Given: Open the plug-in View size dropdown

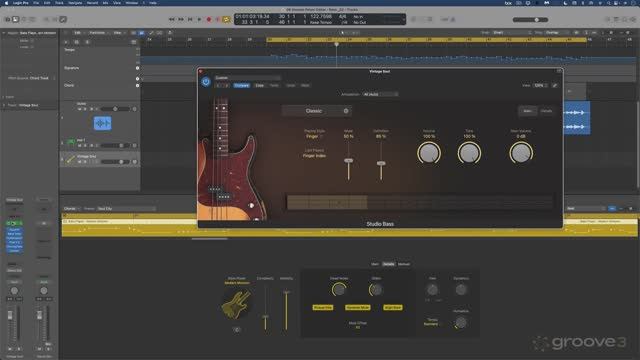Looking at the screenshot, I should 540,85.
